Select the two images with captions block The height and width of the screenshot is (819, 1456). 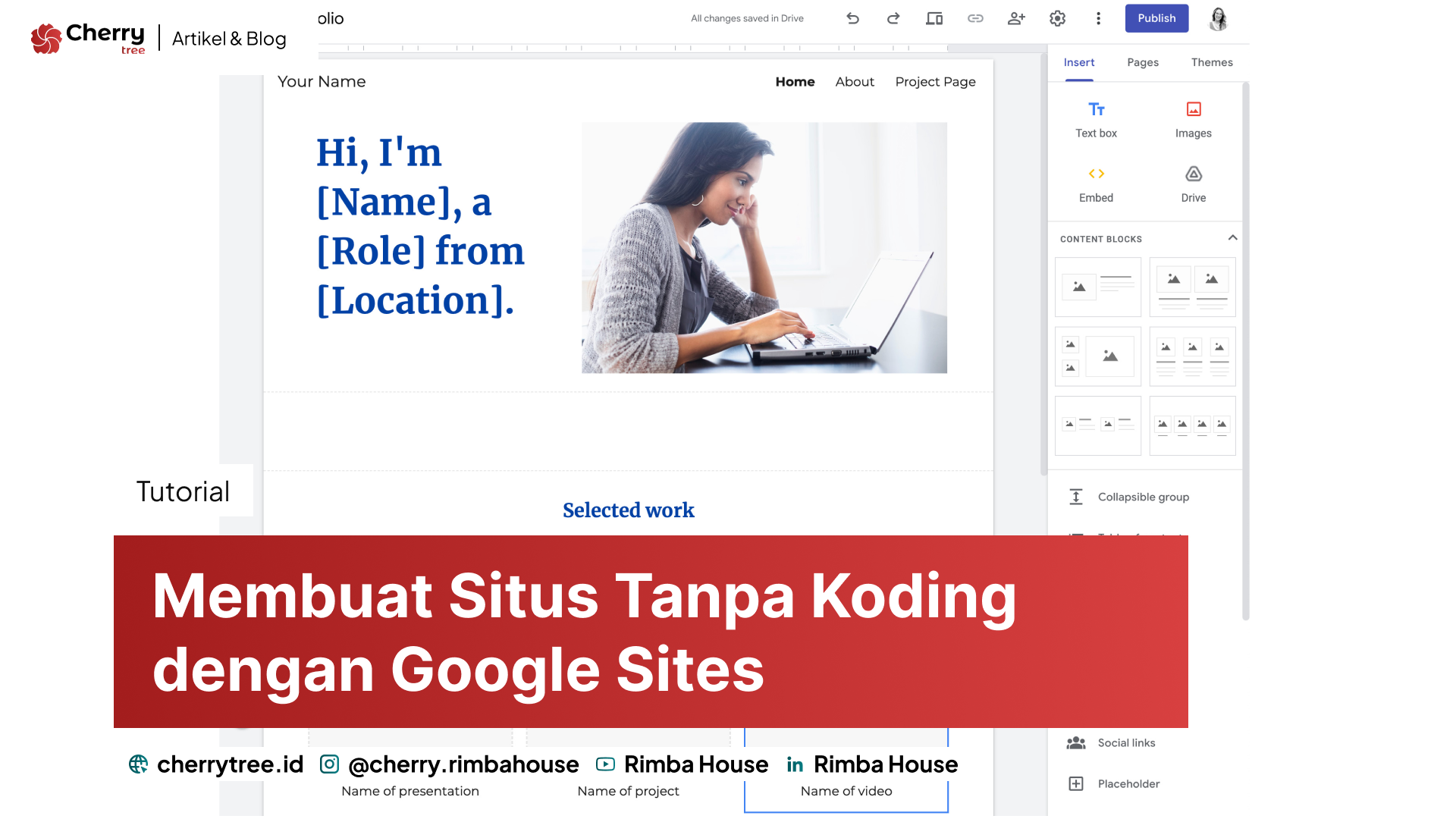point(1192,287)
